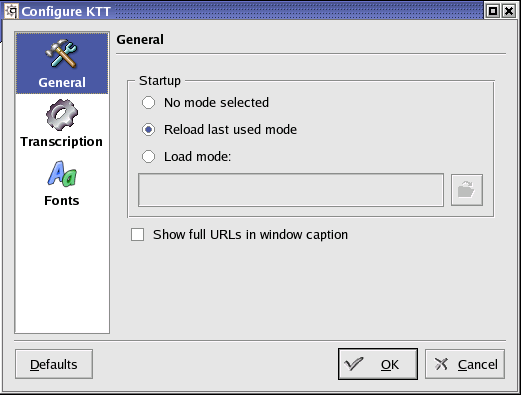Image resolution: width=521 pixels, height=395 pixels.
Task: Click the folder browse icon beside the mode field
Action: click(x=467, y=190)
